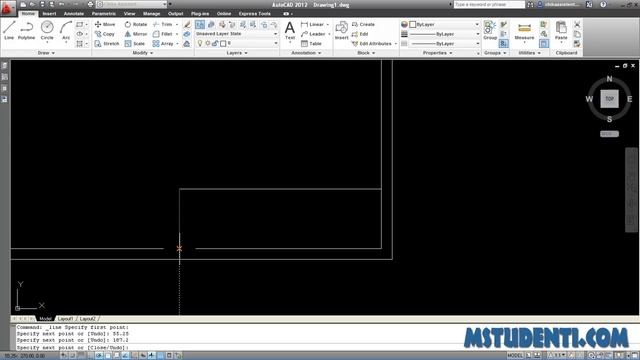Choose the Stretch command
This screenshot has width=640, height=360.
[x=107, y=43]
